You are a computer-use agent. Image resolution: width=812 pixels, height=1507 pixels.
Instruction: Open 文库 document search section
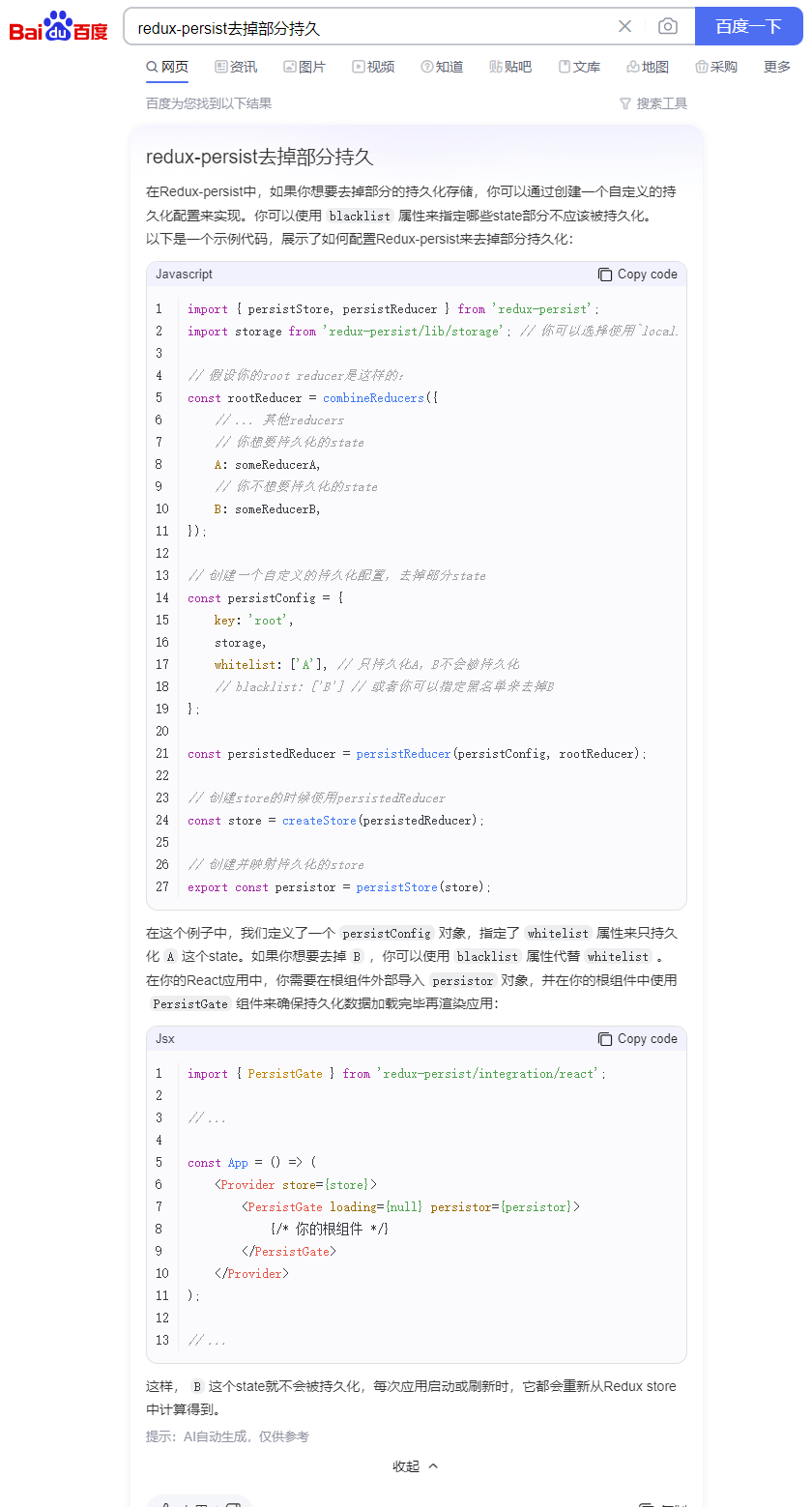[578, 67]
